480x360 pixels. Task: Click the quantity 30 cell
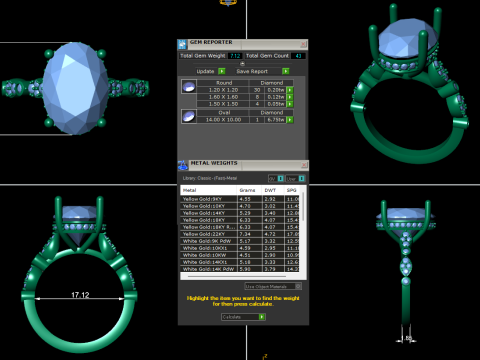257,90
